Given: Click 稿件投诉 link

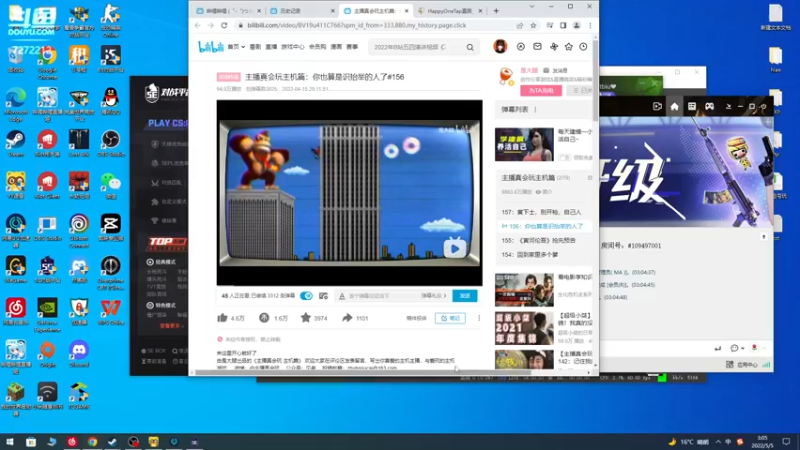Looking at the screenshot, I should click(x=416, y=318).
